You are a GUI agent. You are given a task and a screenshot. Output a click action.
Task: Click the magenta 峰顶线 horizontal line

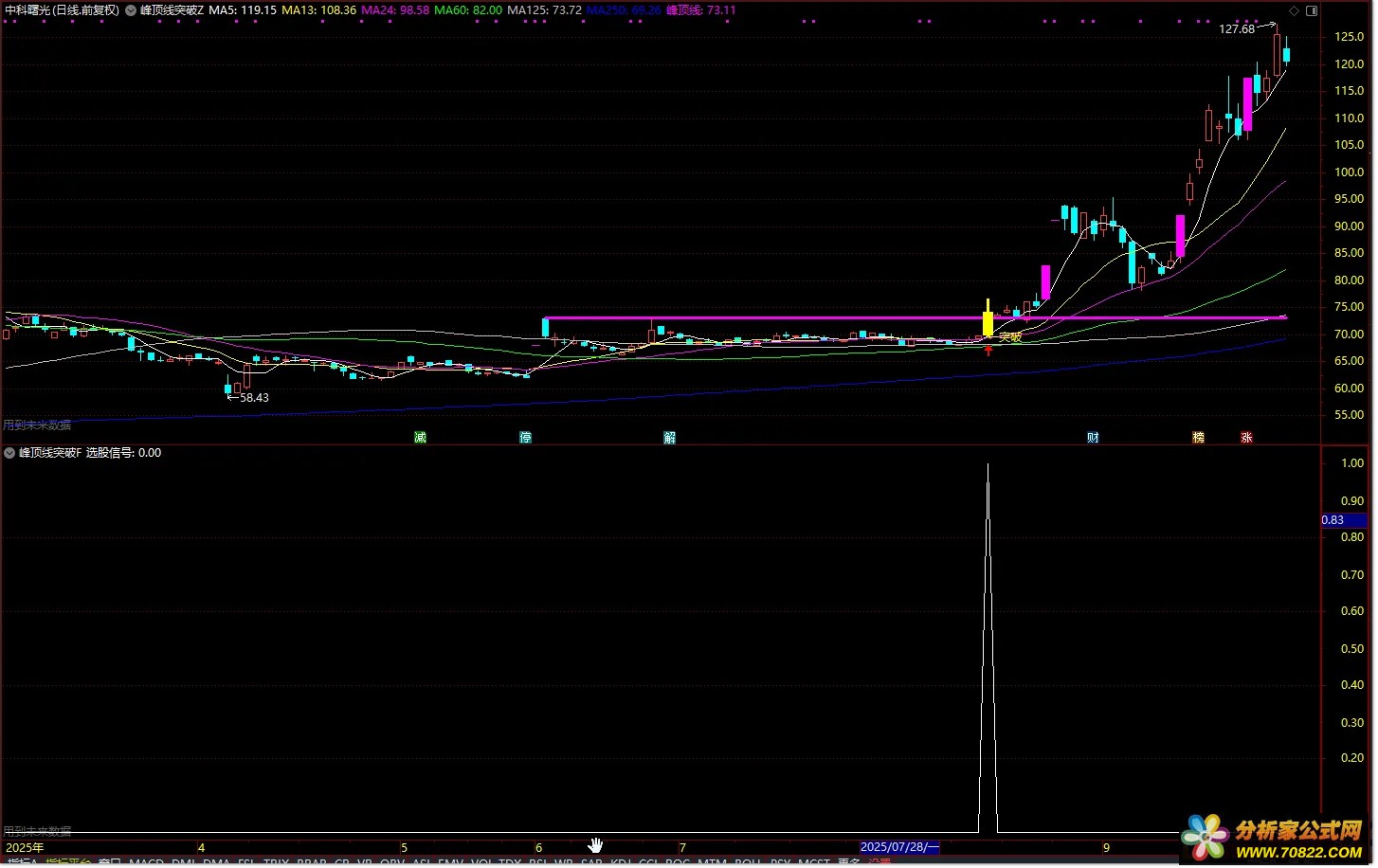tap(758, 318)
